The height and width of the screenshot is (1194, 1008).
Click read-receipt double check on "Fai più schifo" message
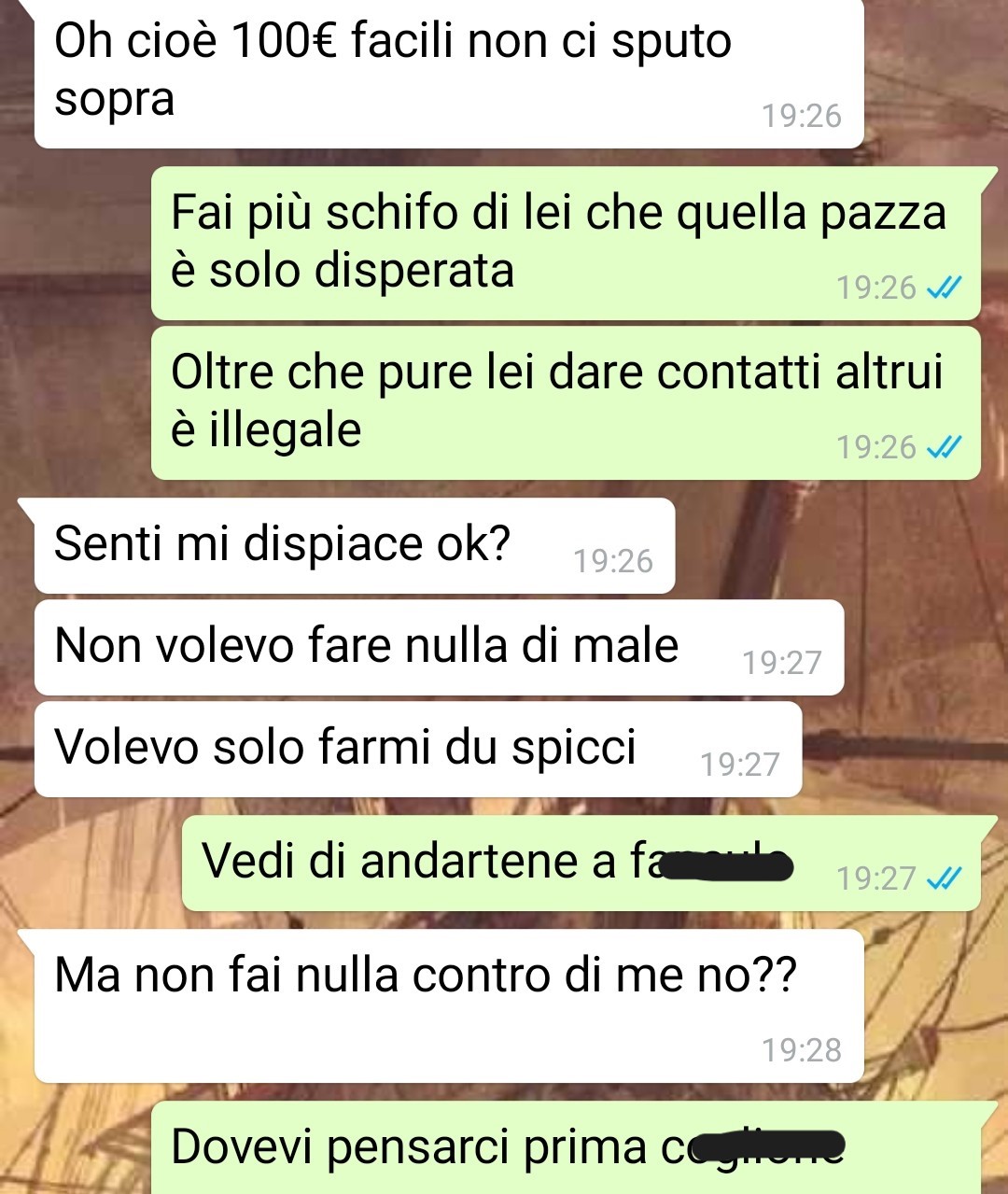(943, 288)
